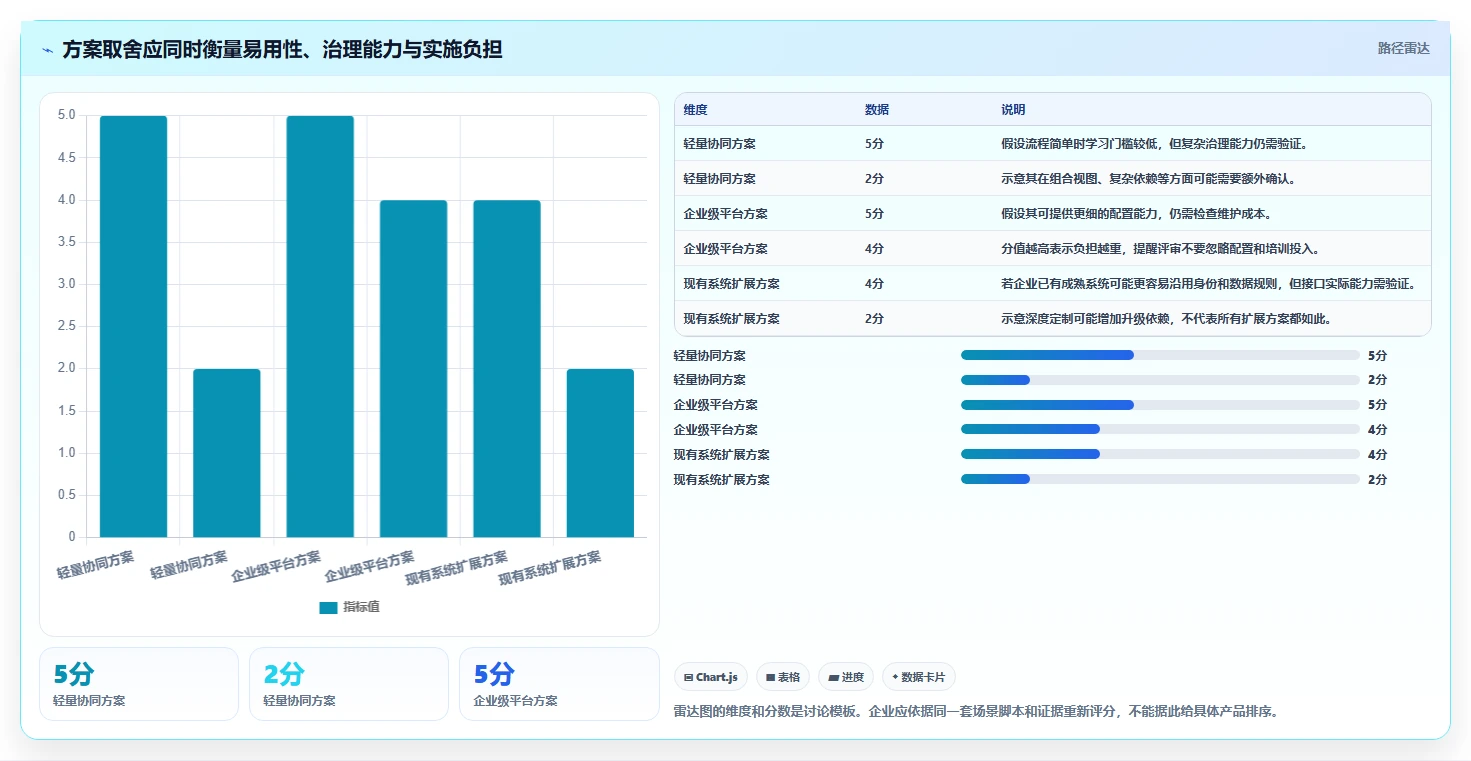Click the 说明 column header
1471x761 pixels.
[x=1013, y=110]
